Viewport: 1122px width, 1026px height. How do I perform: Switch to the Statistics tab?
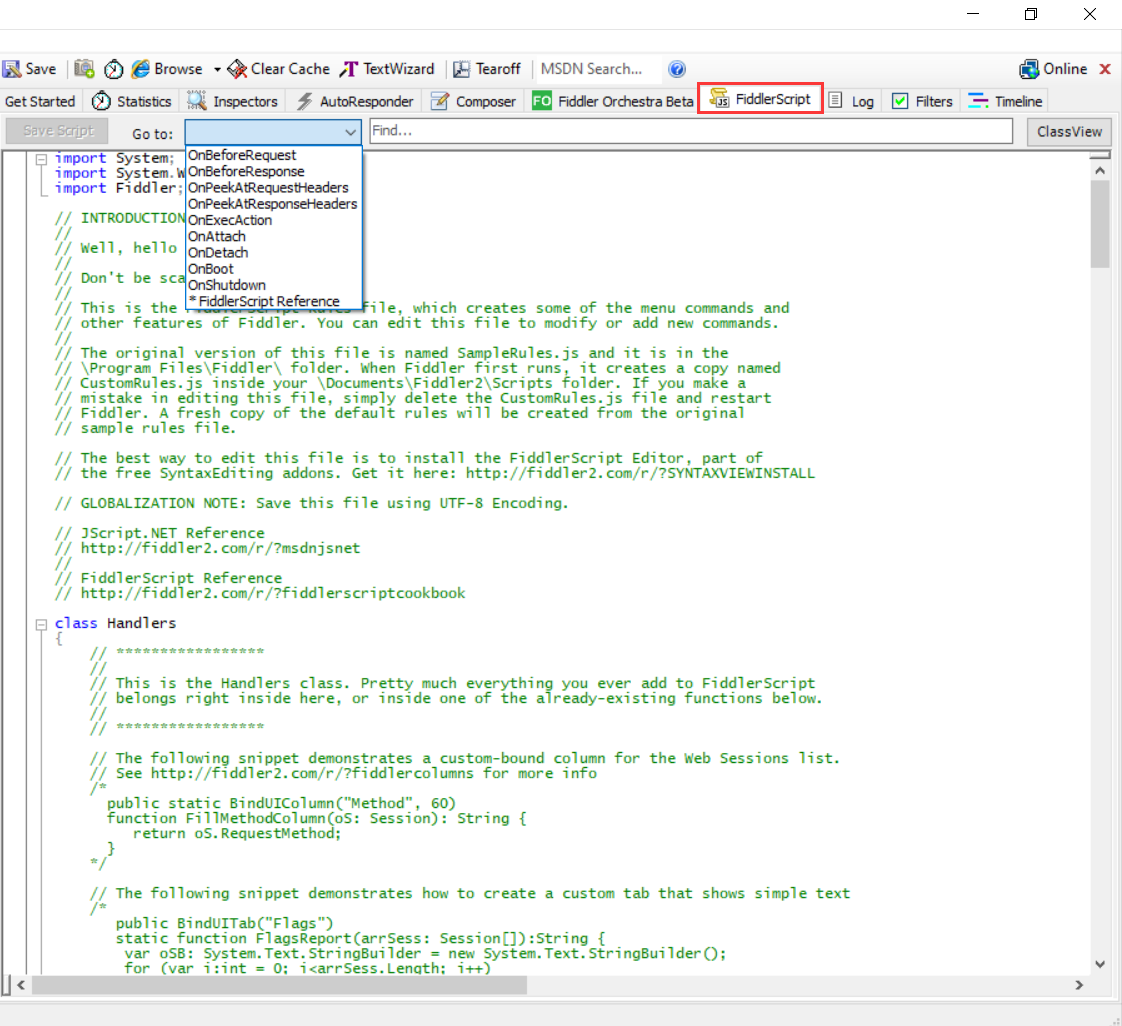(132, 102)
